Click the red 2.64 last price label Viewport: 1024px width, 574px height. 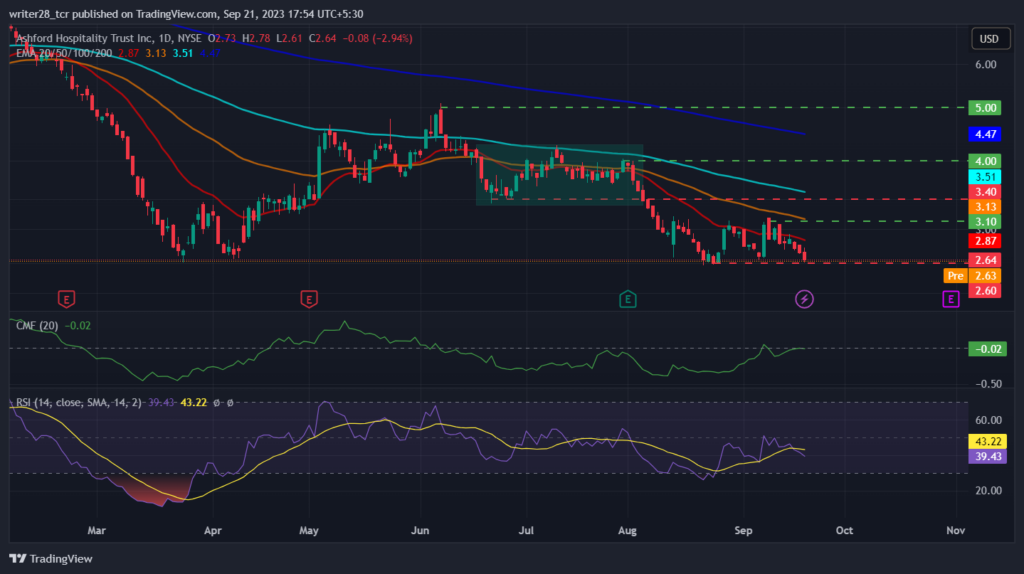[x=985, y=260]
